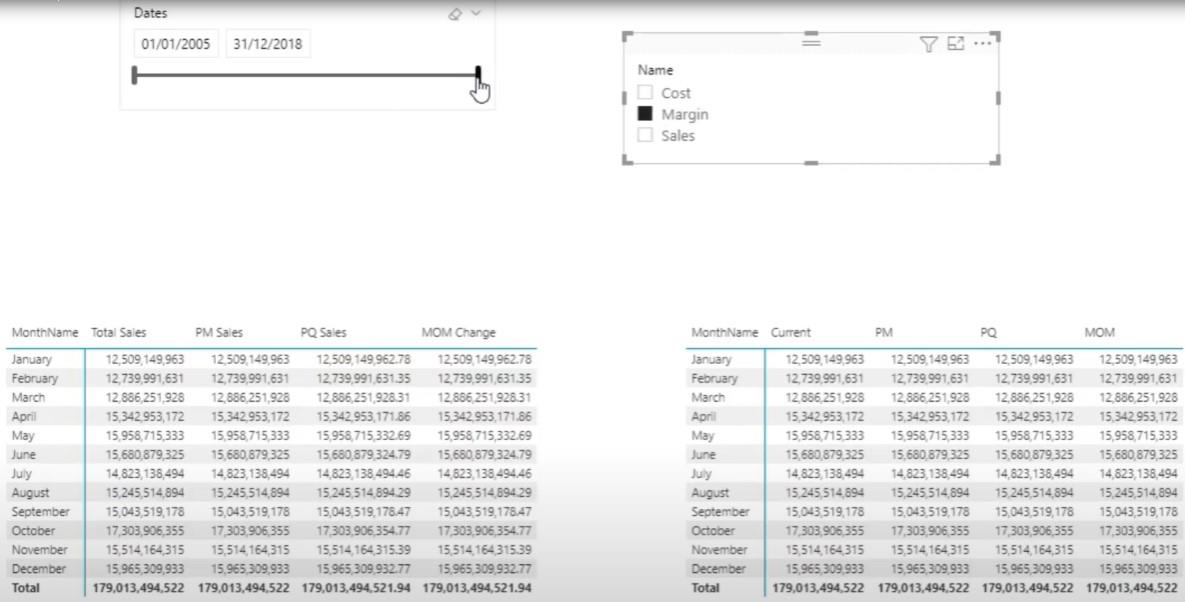Click the PM column header in right table
This screenshot has height=602, width=1185.
click(883, 332)
